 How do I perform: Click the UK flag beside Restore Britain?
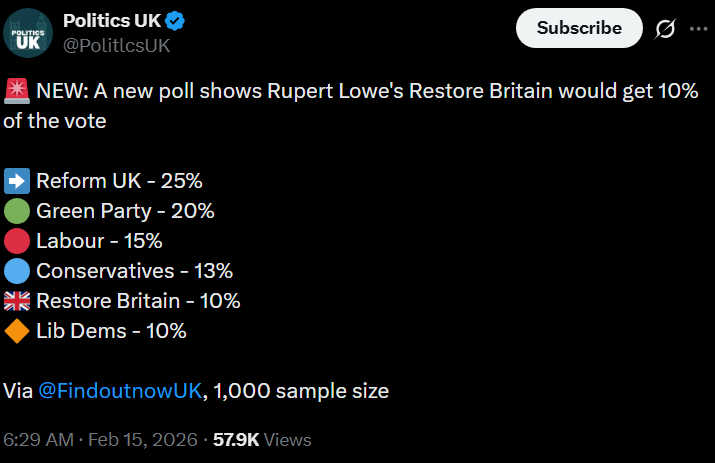point(17,301)
